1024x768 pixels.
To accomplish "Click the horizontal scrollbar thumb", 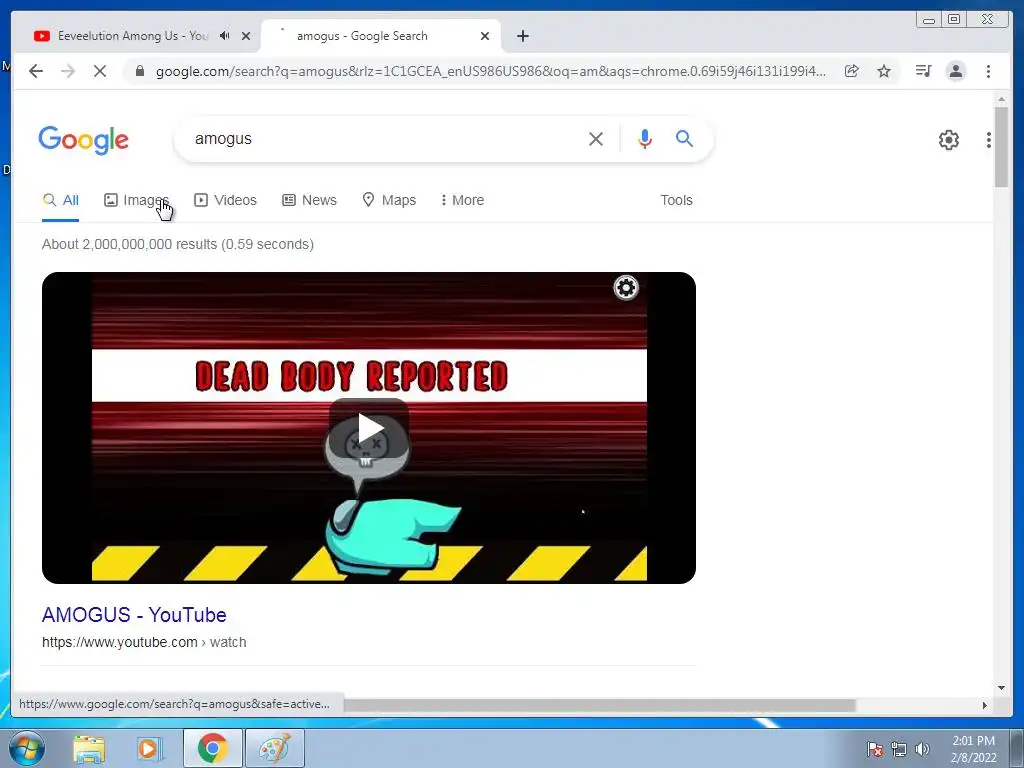I will tap(600, 705).
